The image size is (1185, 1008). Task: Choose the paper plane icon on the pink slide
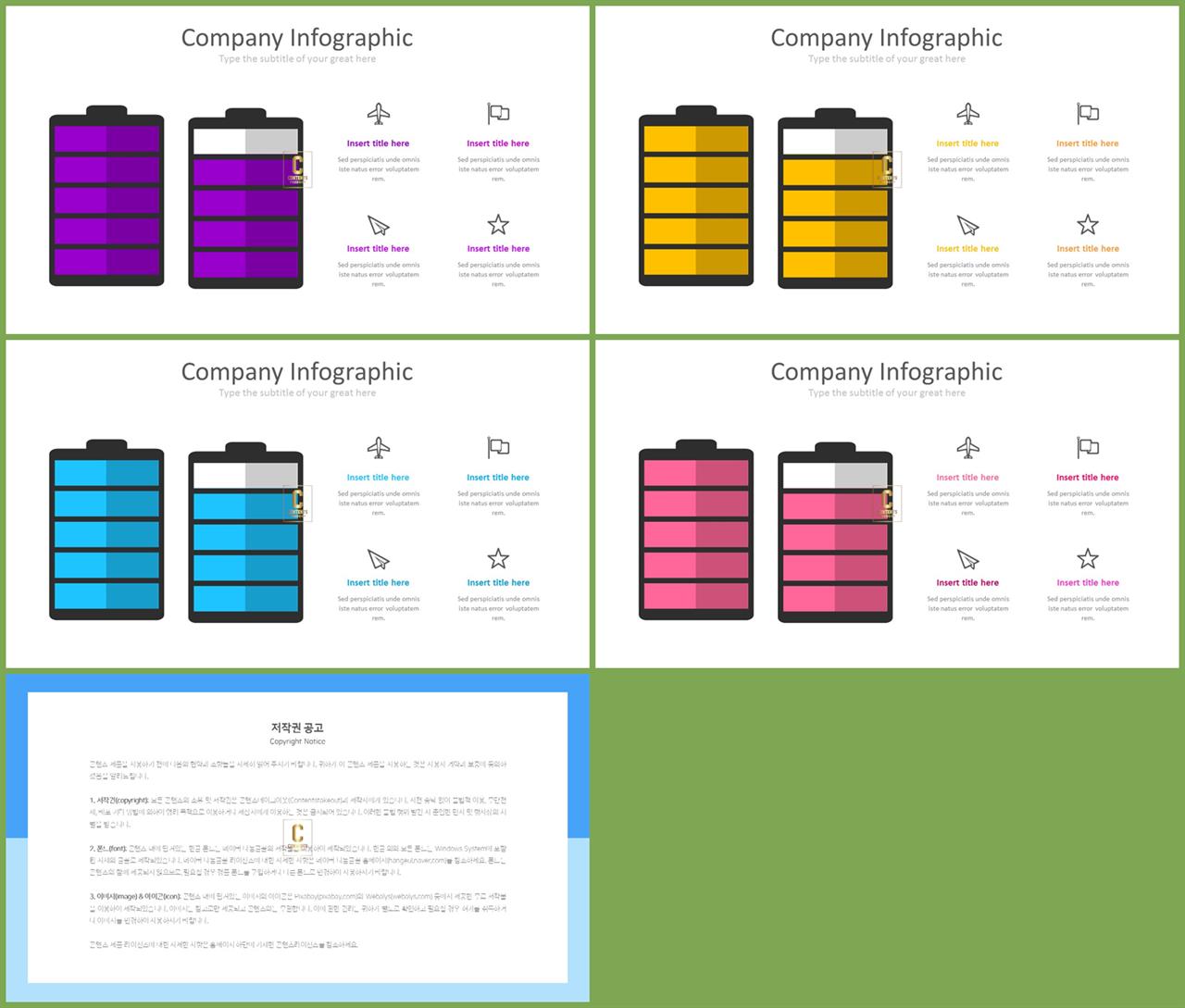(x=968, y=559)
